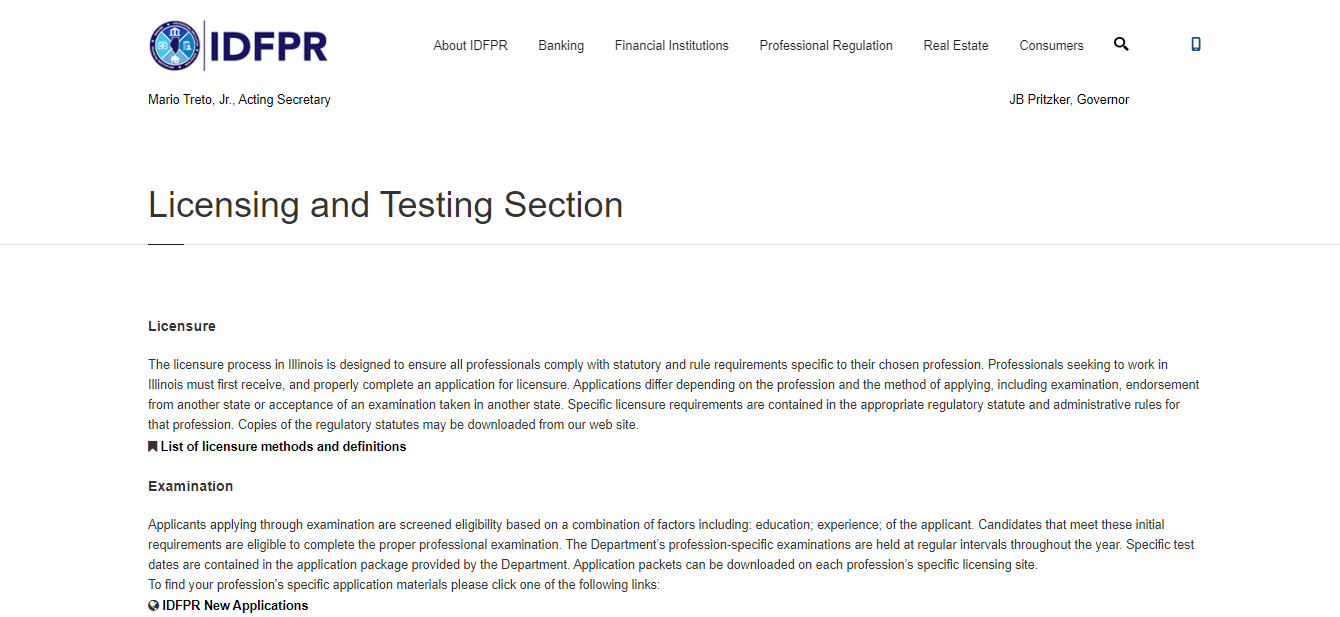Open the Real Estate menu
Image resolution: width=1340 pixels, height=617 pixels.
pyautogui.click(x=955, y=44)
